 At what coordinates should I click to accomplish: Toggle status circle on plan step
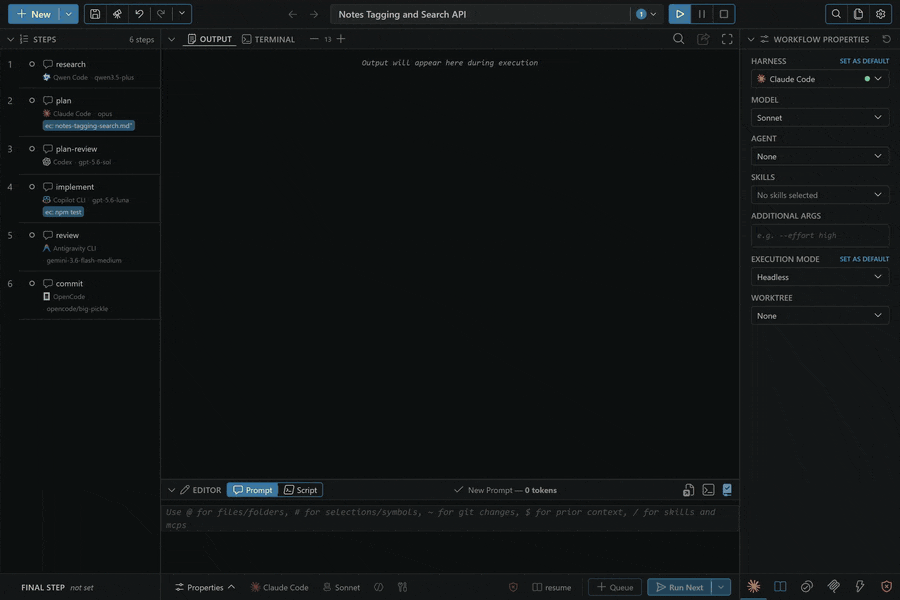(32, 100)
